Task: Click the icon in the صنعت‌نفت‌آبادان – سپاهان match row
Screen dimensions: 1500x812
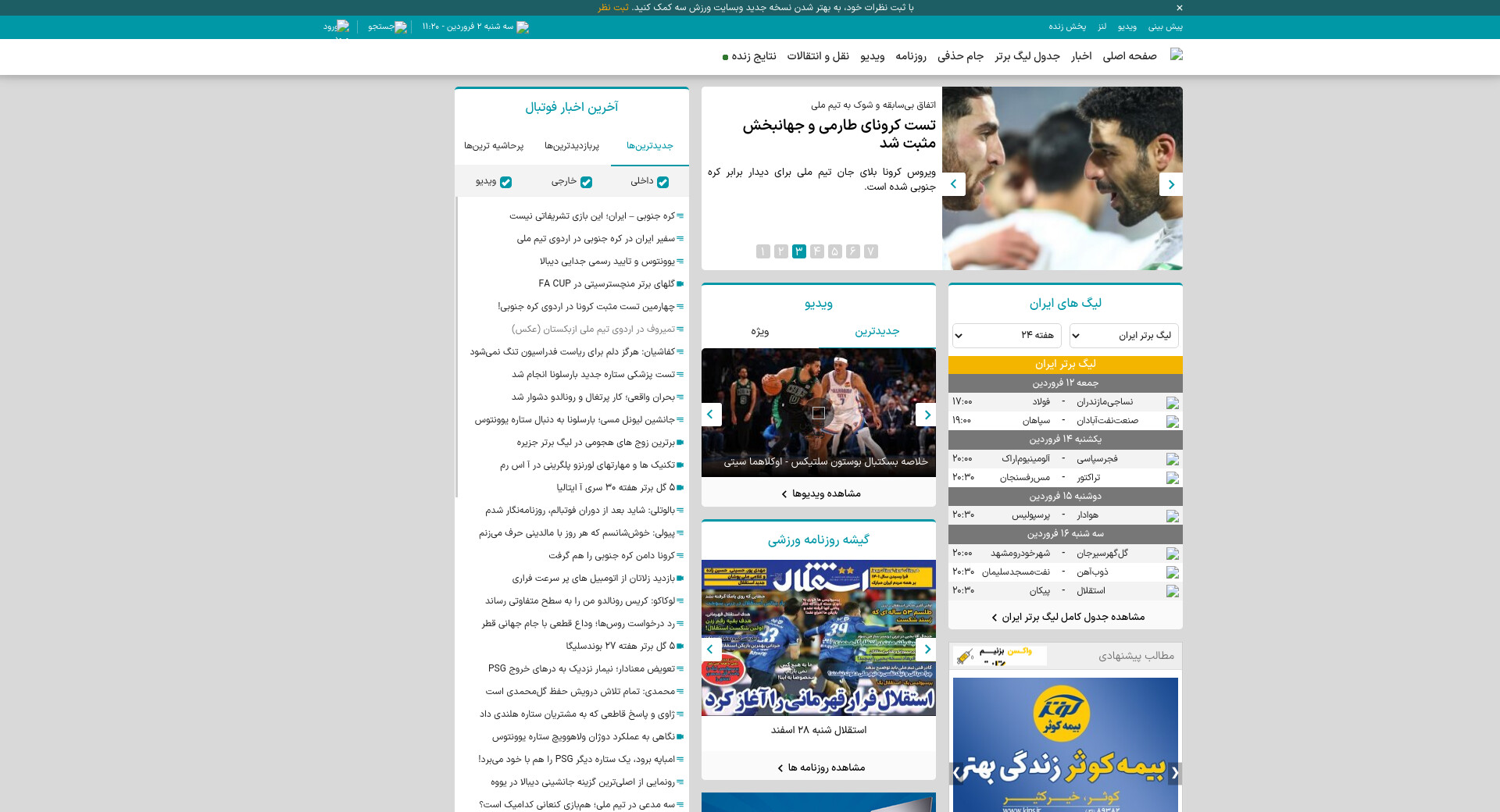Action: pyautogui.click(x=1173, y=422)
